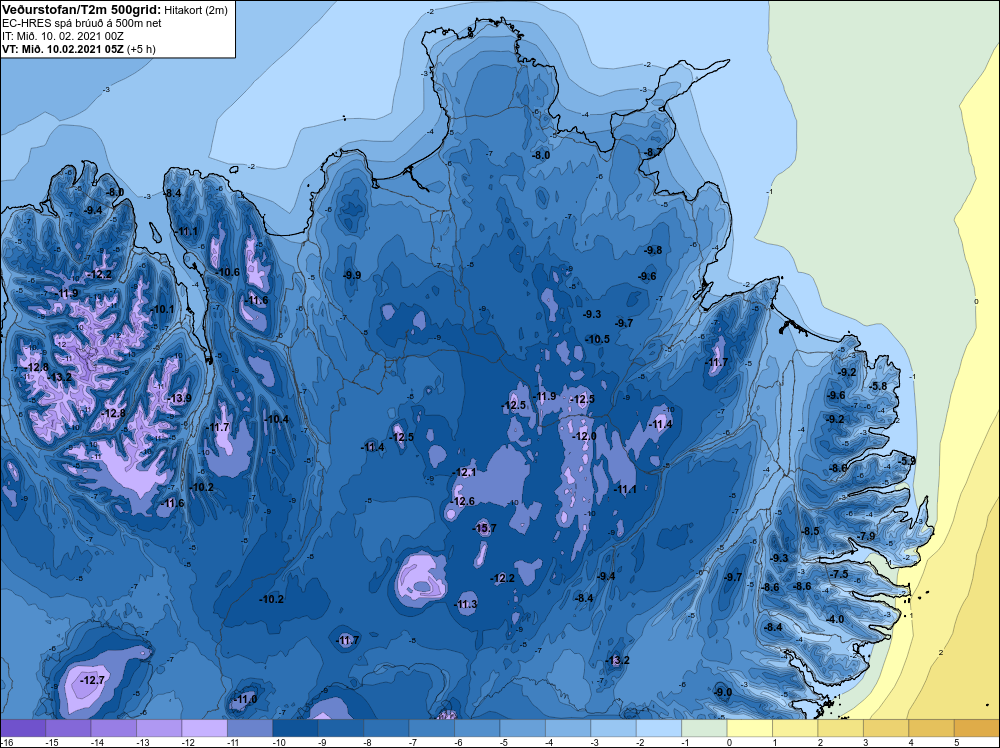Click the -11.0 temperature label
The width and height of the screenshot is (1000, 748).
click(245, 699)
